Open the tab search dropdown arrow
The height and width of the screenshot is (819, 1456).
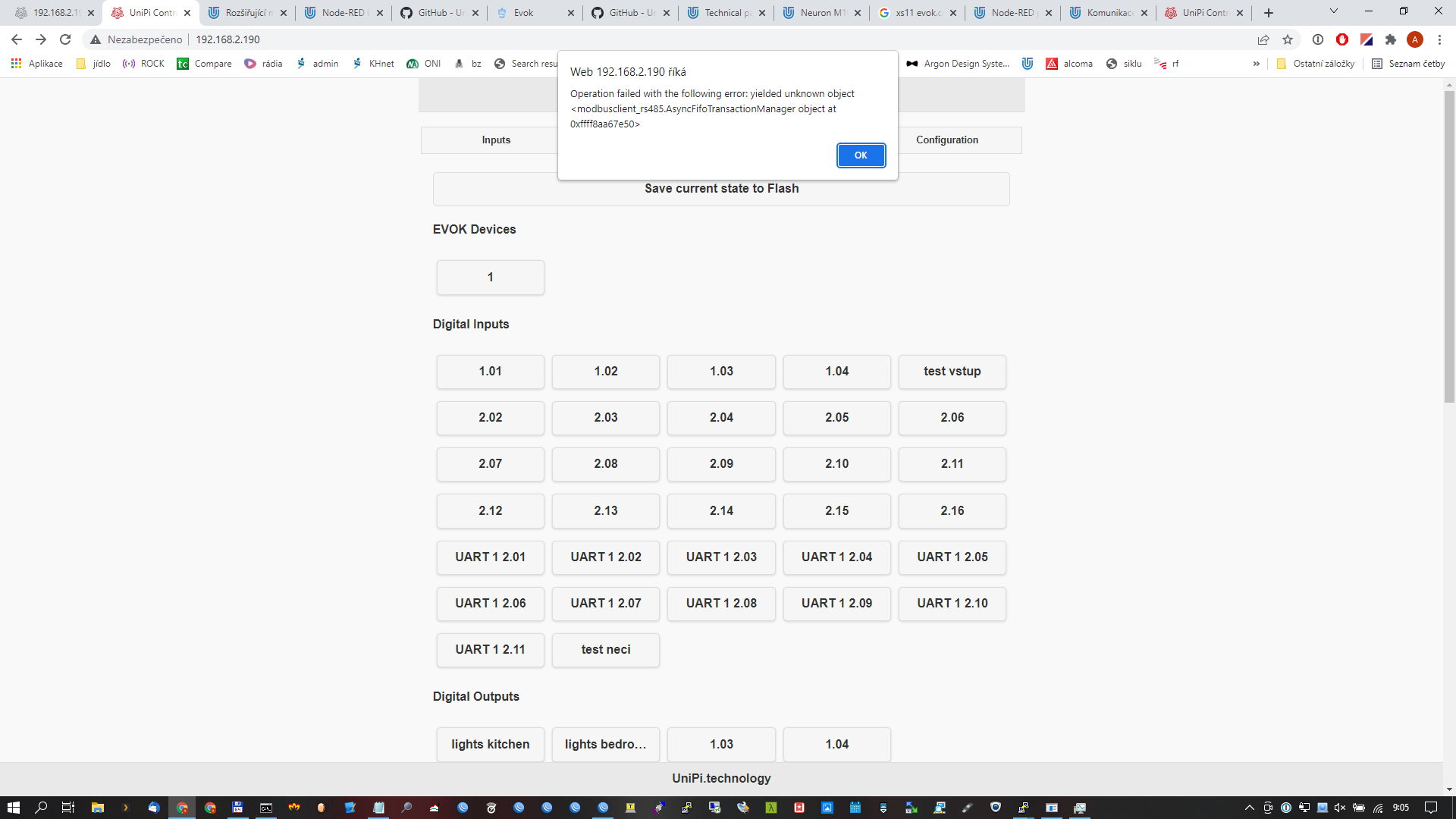tap(1334, 11)
